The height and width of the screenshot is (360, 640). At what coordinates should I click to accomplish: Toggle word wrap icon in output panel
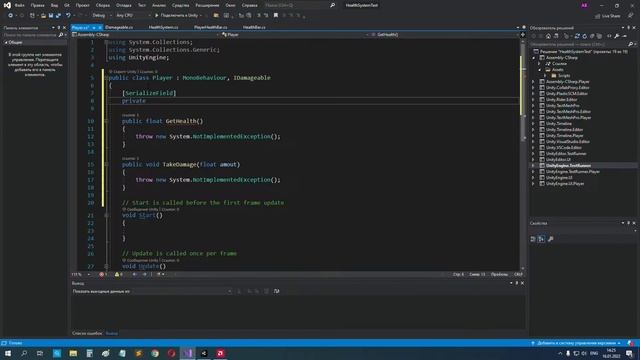click(277, 291)
